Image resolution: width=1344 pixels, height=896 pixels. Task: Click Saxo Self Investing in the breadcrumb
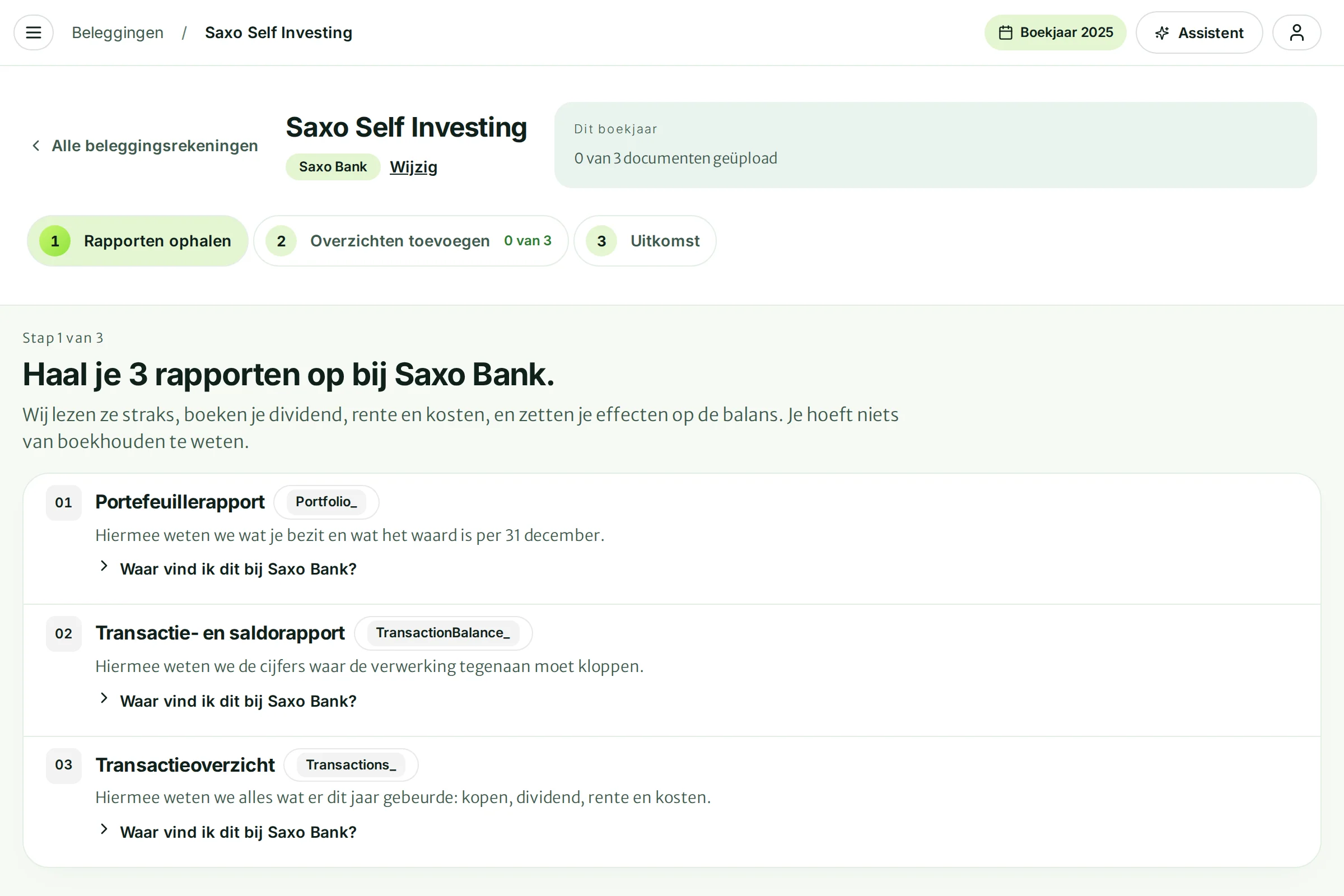(x=278, y=32)
